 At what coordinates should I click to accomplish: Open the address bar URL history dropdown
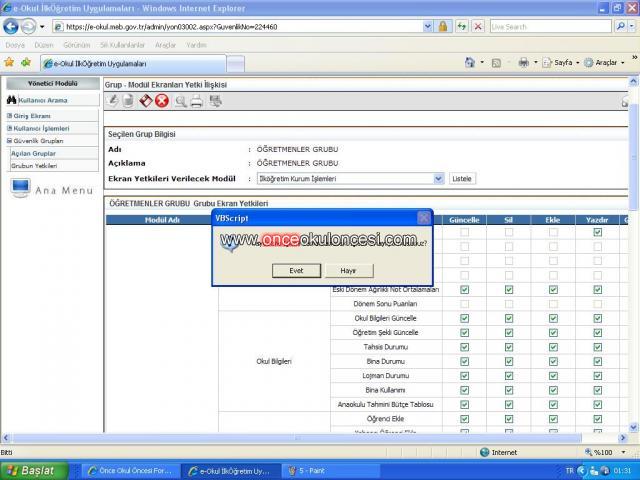[x=427, y=27]
